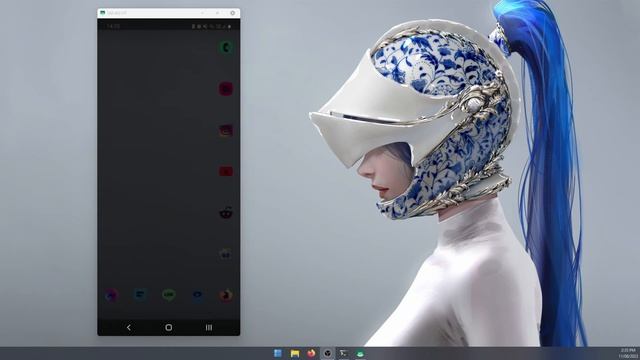640x360 pixels.
Task: Close the phone mirror window
Action: [x=233, y=13]
